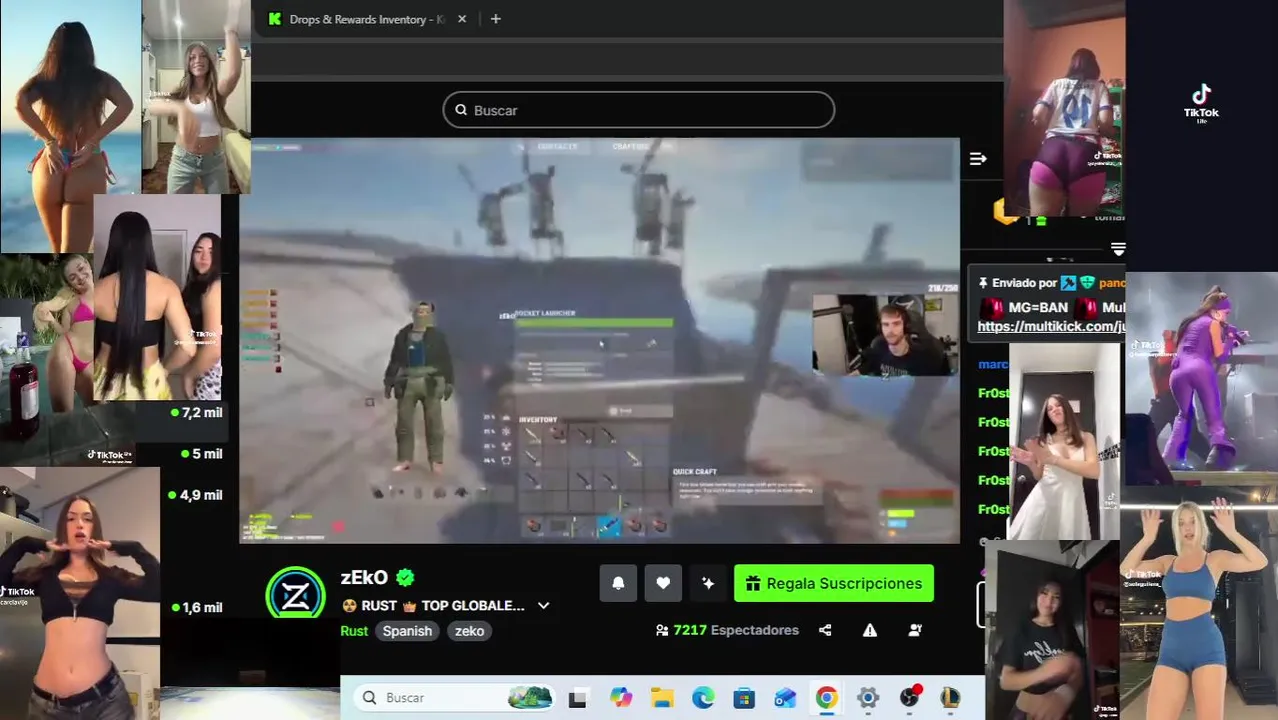The height and width of the screenshot is (720, 1278).
Task: Click the sparkle icon beside the heart
Action: [x=708, y=583]
